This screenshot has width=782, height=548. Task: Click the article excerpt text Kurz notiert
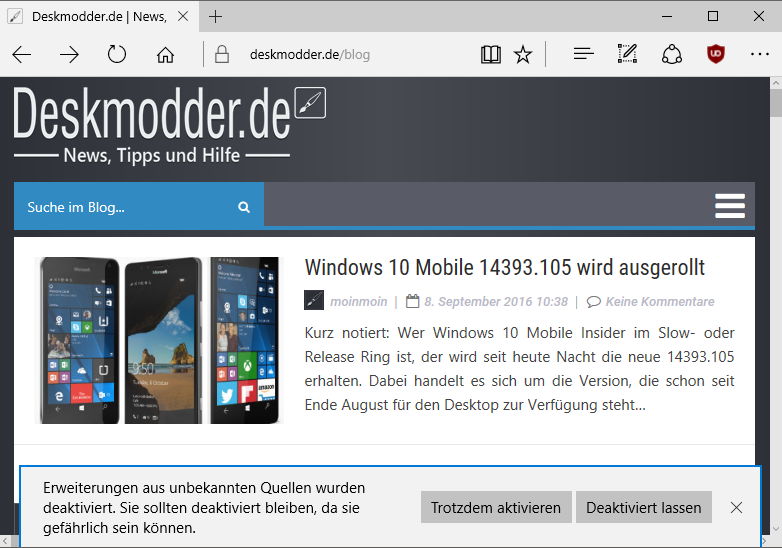click(x=519, y=368)
